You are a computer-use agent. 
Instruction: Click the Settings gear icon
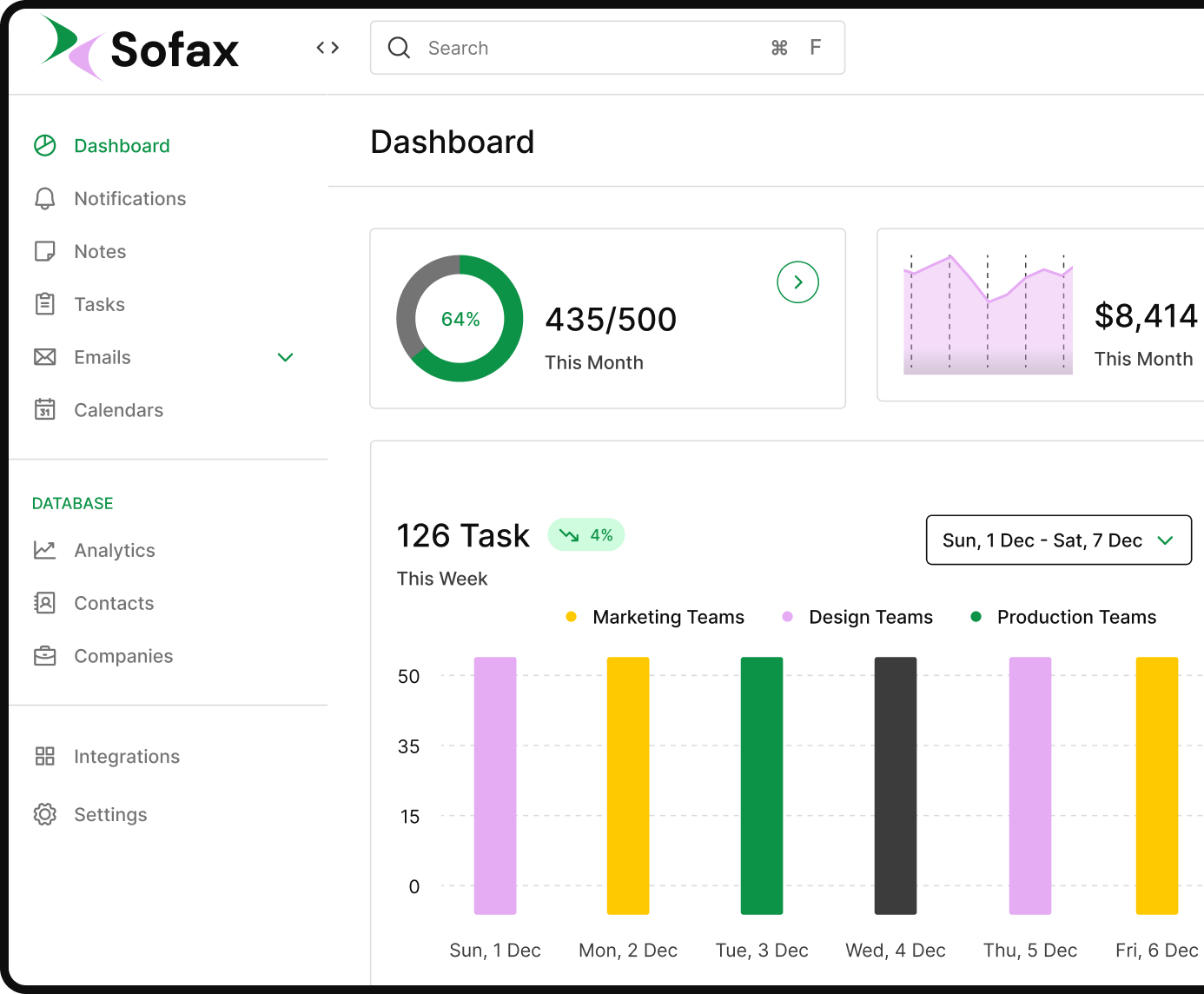pyautogui.click(x=44, y=814)
